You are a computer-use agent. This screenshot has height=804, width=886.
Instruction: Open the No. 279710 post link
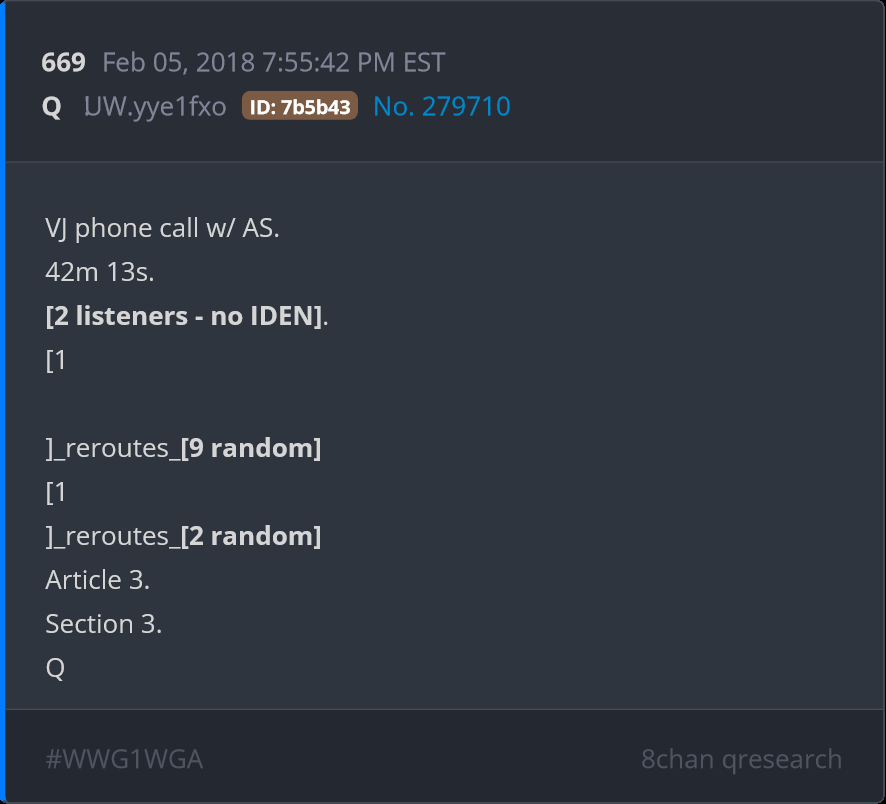point(441,107)
